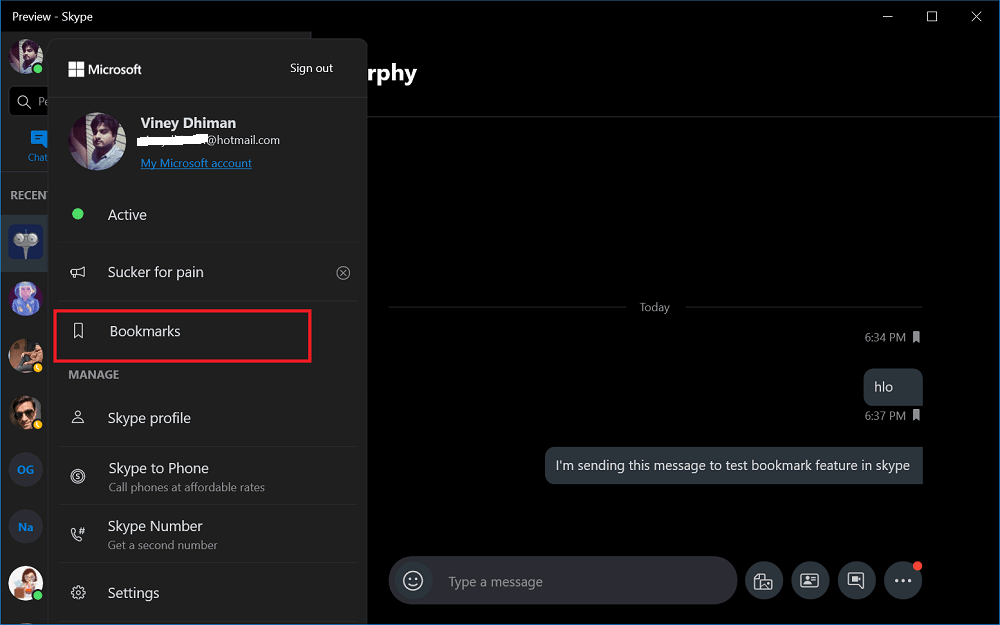
Task: Click the bookmark icon beside 6:34 PM
Action: click(916, 337)
